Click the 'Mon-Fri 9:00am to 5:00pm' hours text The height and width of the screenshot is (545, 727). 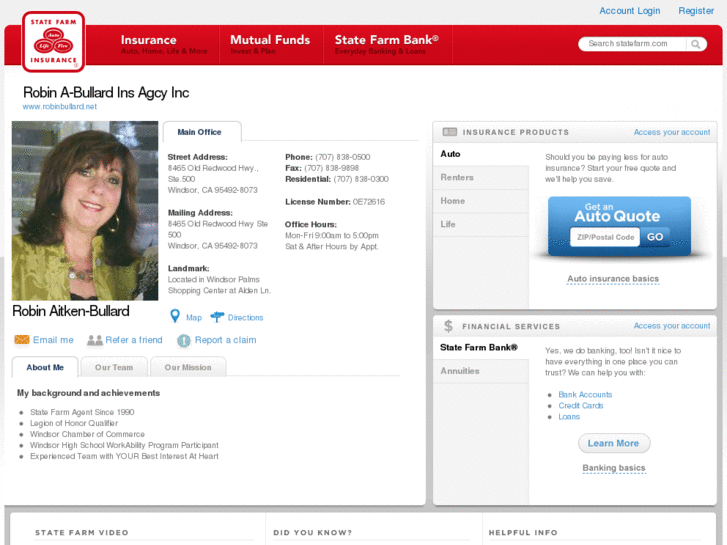tap(332, 236)
